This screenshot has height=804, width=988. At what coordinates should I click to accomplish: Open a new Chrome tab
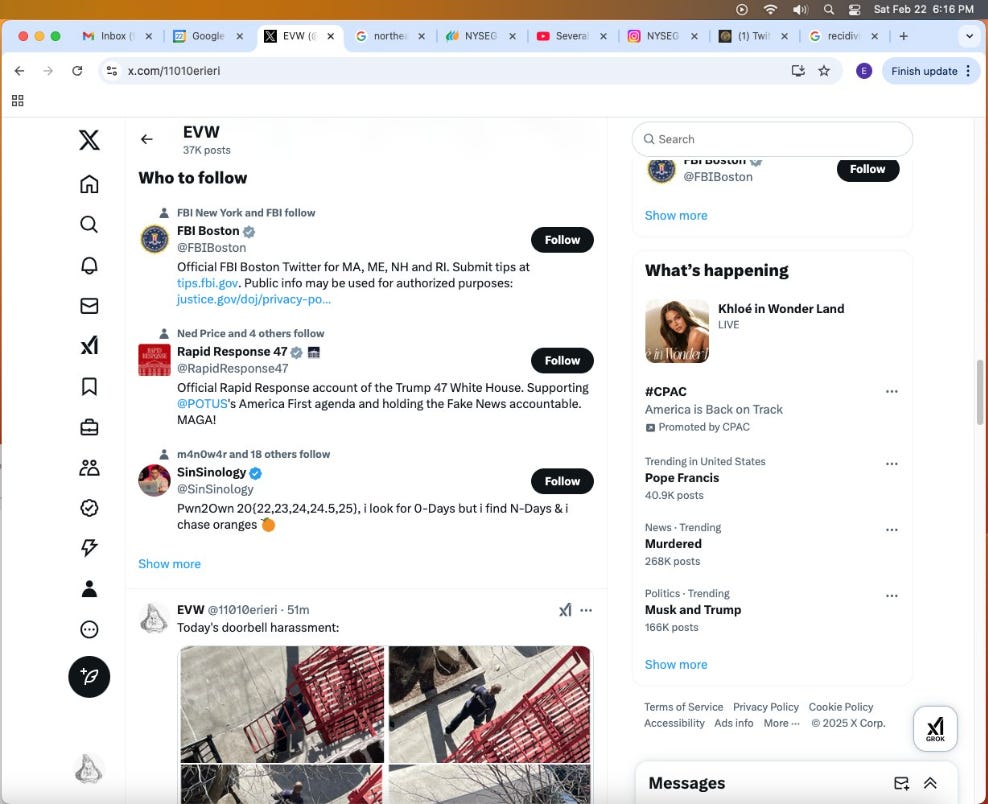[904, 36]
